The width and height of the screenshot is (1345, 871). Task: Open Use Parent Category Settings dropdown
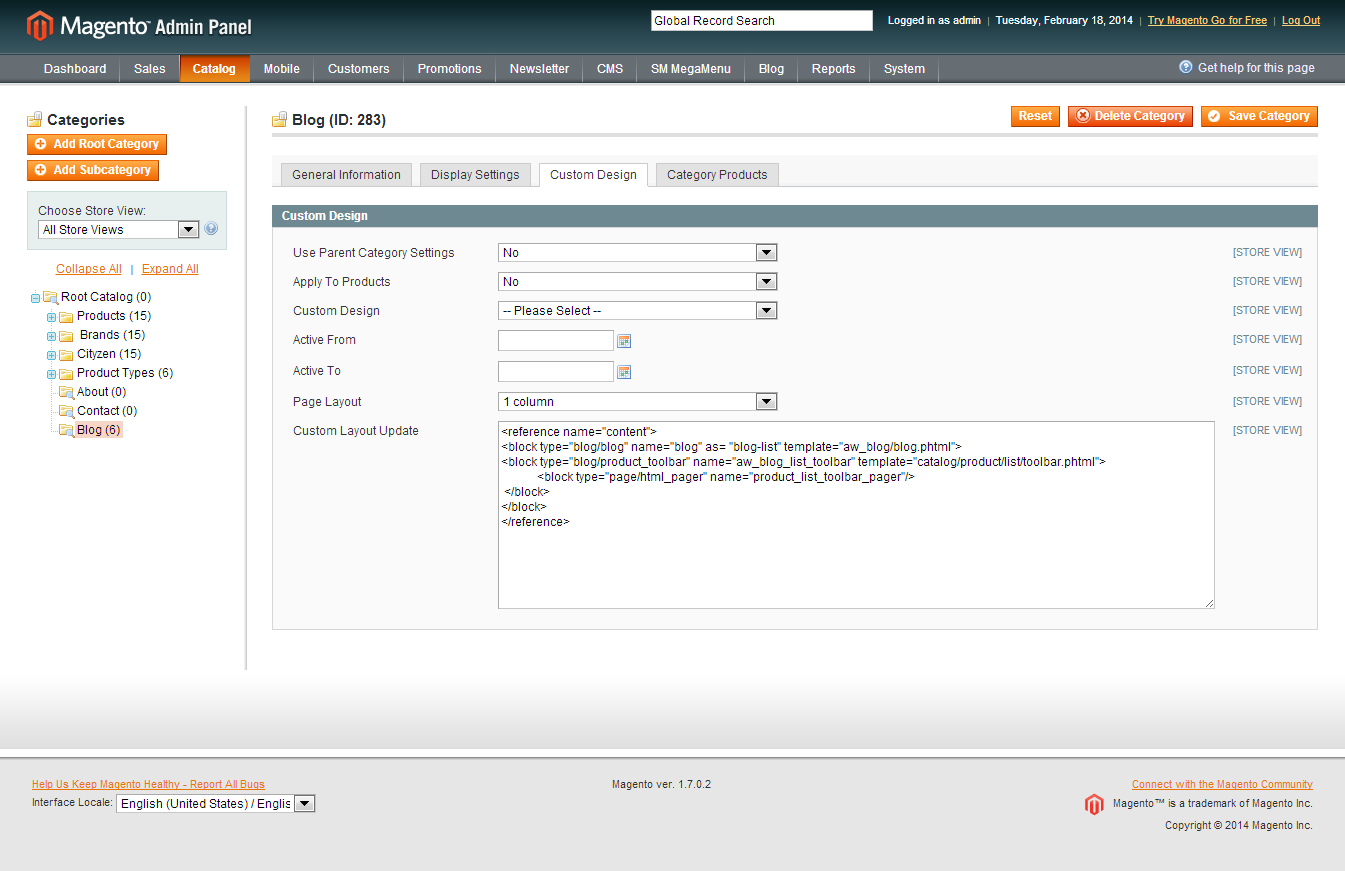637,253
